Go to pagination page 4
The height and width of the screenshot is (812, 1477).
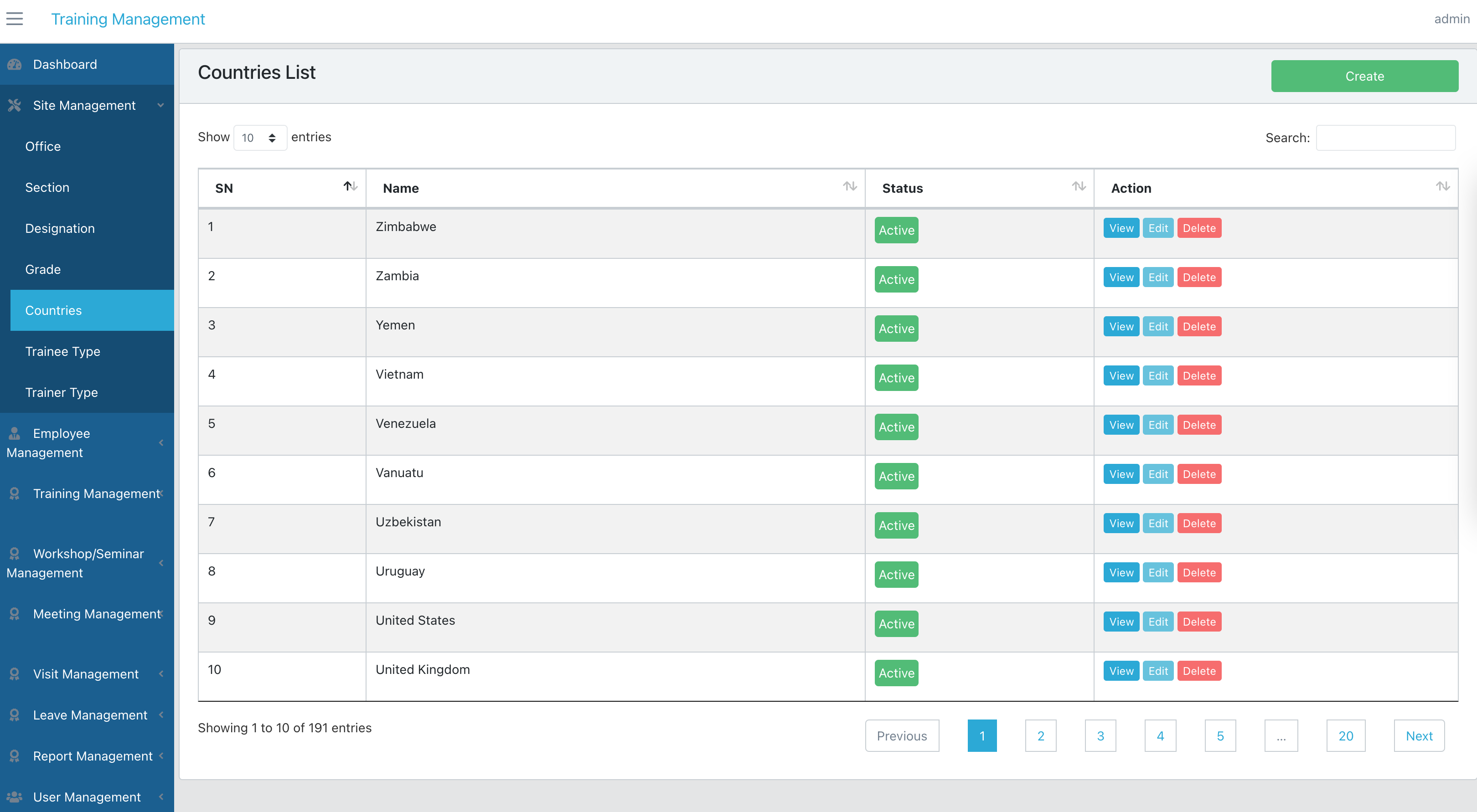[x=1160, y=736]
